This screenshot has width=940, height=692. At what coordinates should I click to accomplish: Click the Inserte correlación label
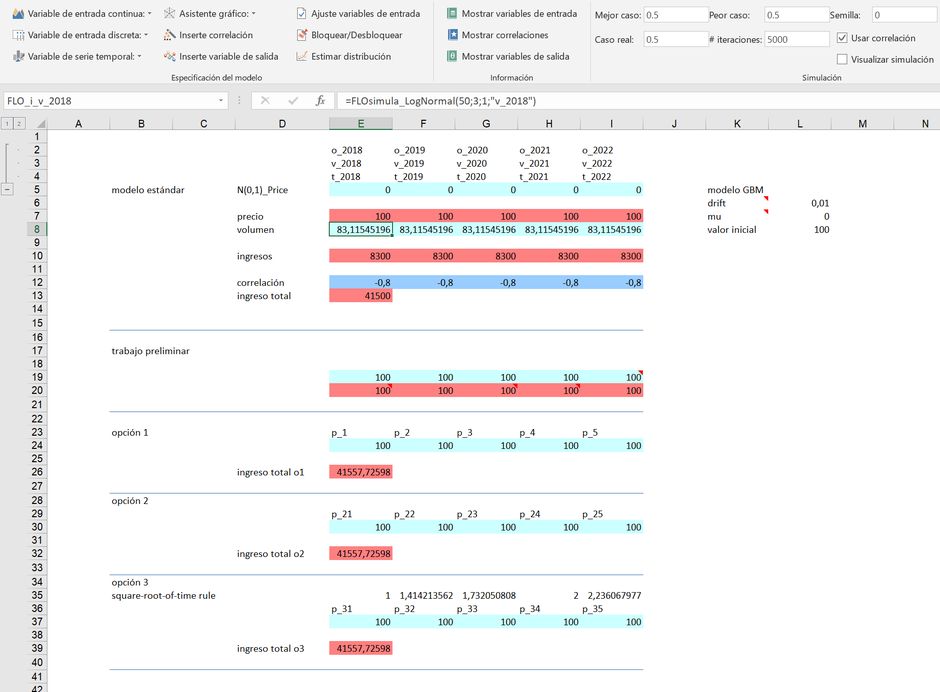tap(216, 35)
